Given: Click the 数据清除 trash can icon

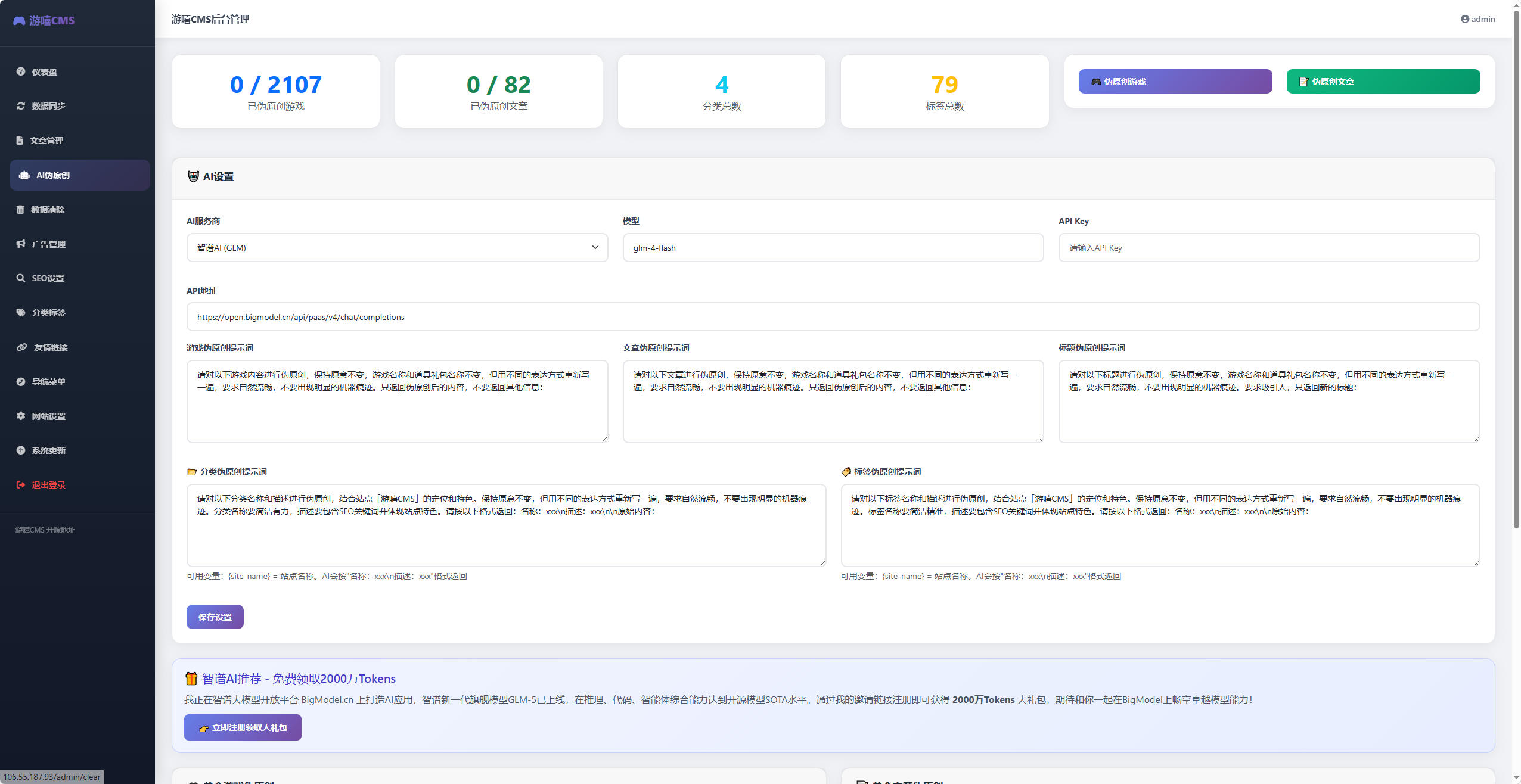Looking at the screenshot, I should click(20, 210).
